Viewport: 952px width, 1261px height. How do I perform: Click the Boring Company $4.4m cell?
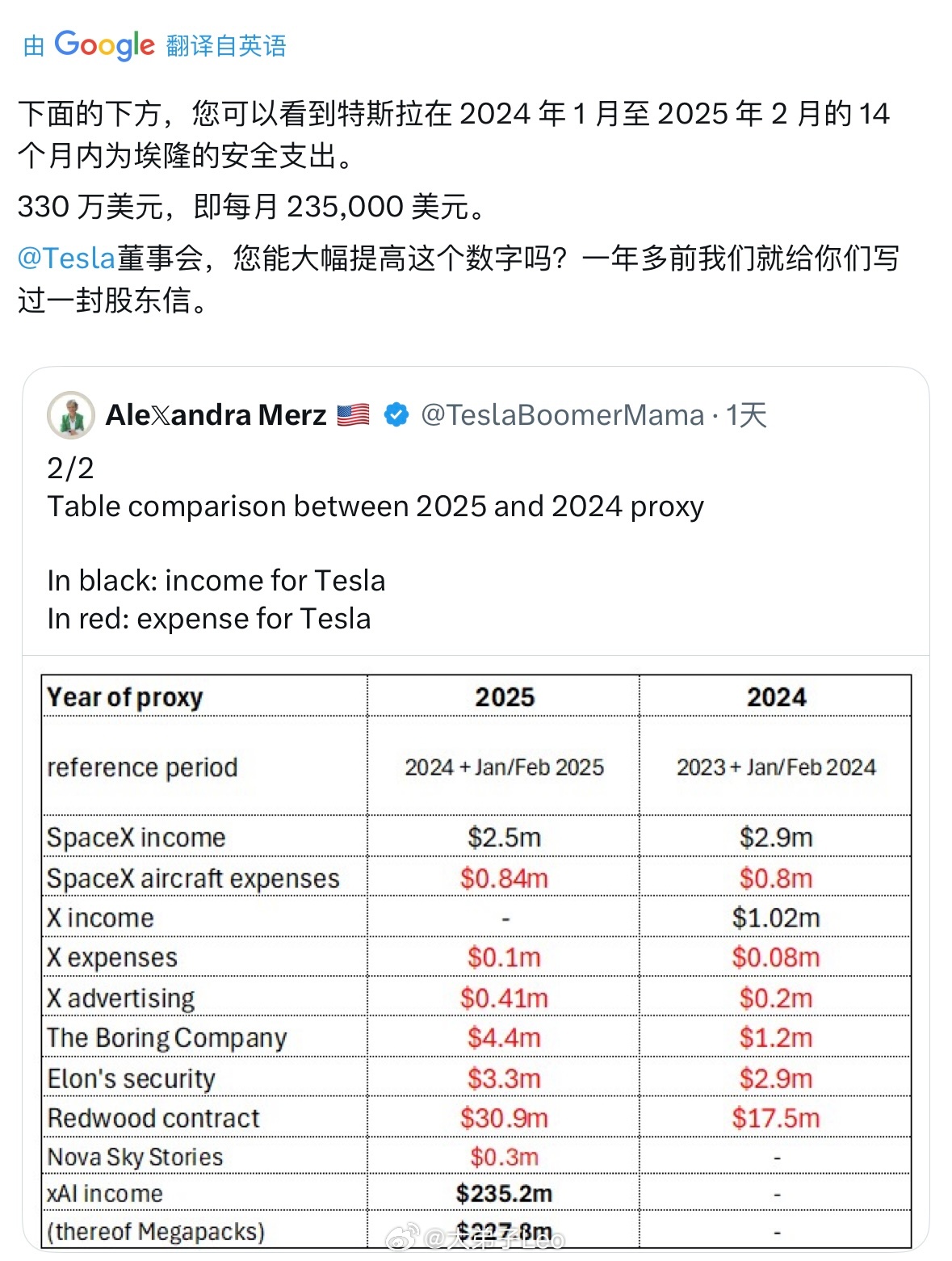[504, 1038]
